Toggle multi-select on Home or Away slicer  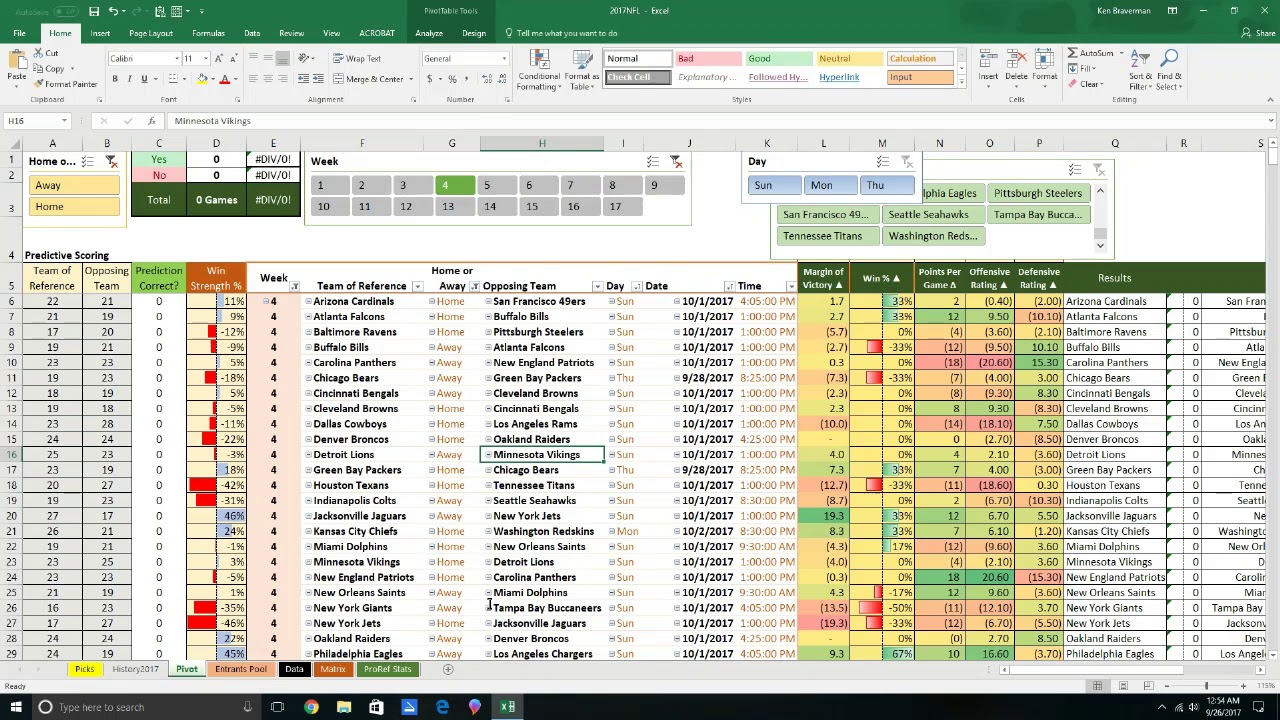point(88,161)
